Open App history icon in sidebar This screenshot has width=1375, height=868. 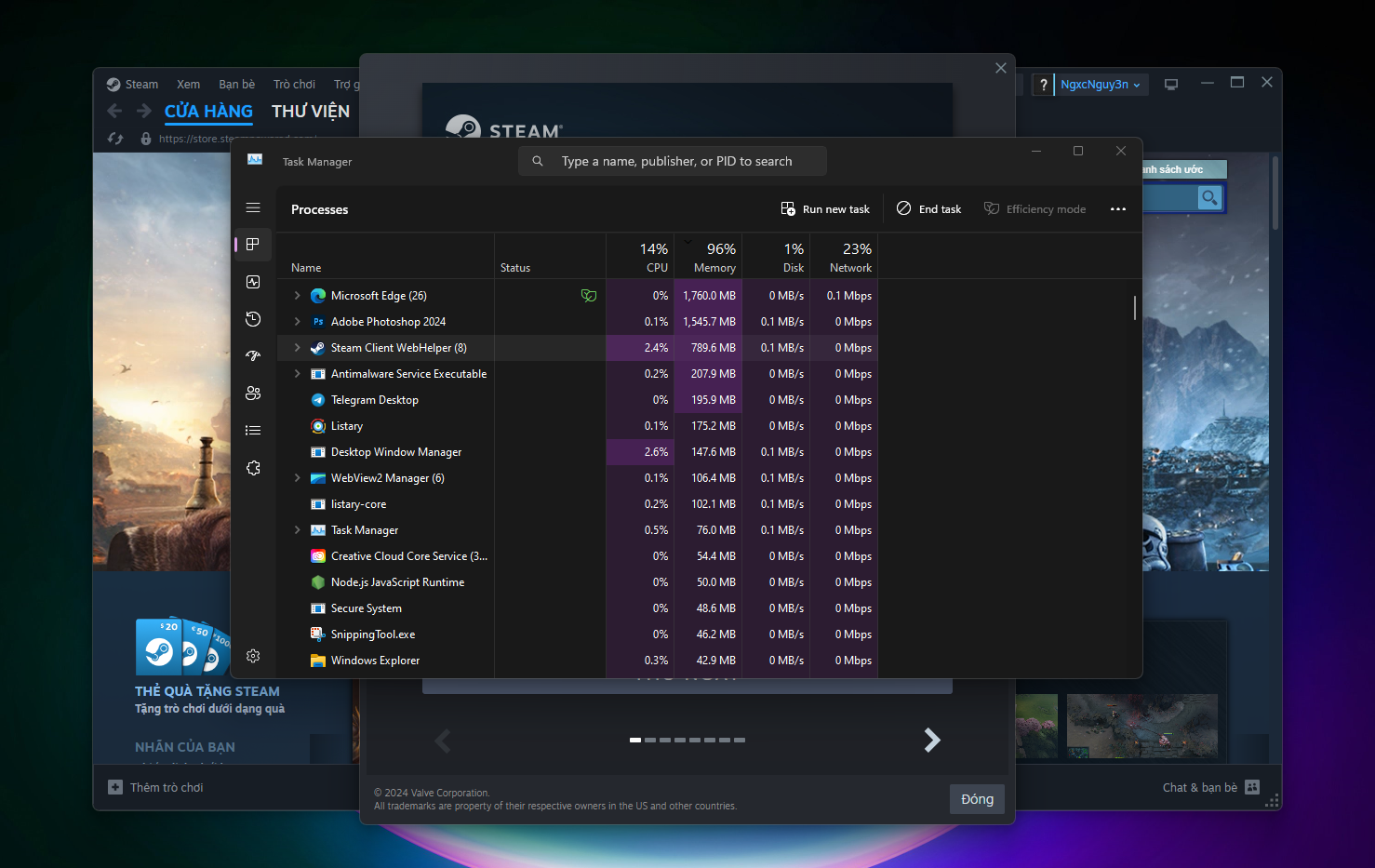click(x=253, y=319)
